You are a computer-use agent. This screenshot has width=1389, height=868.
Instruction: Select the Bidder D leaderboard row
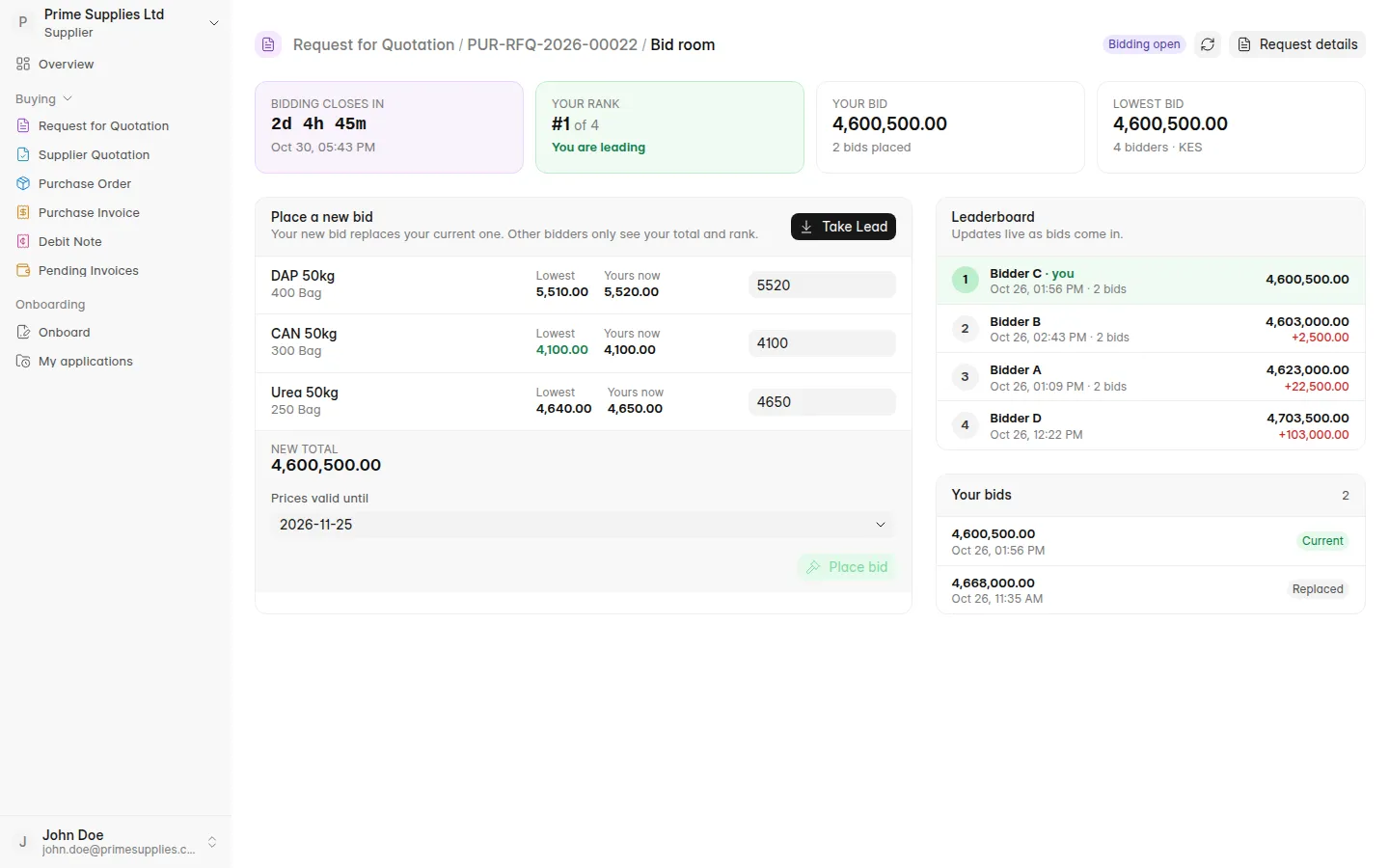1151,425
